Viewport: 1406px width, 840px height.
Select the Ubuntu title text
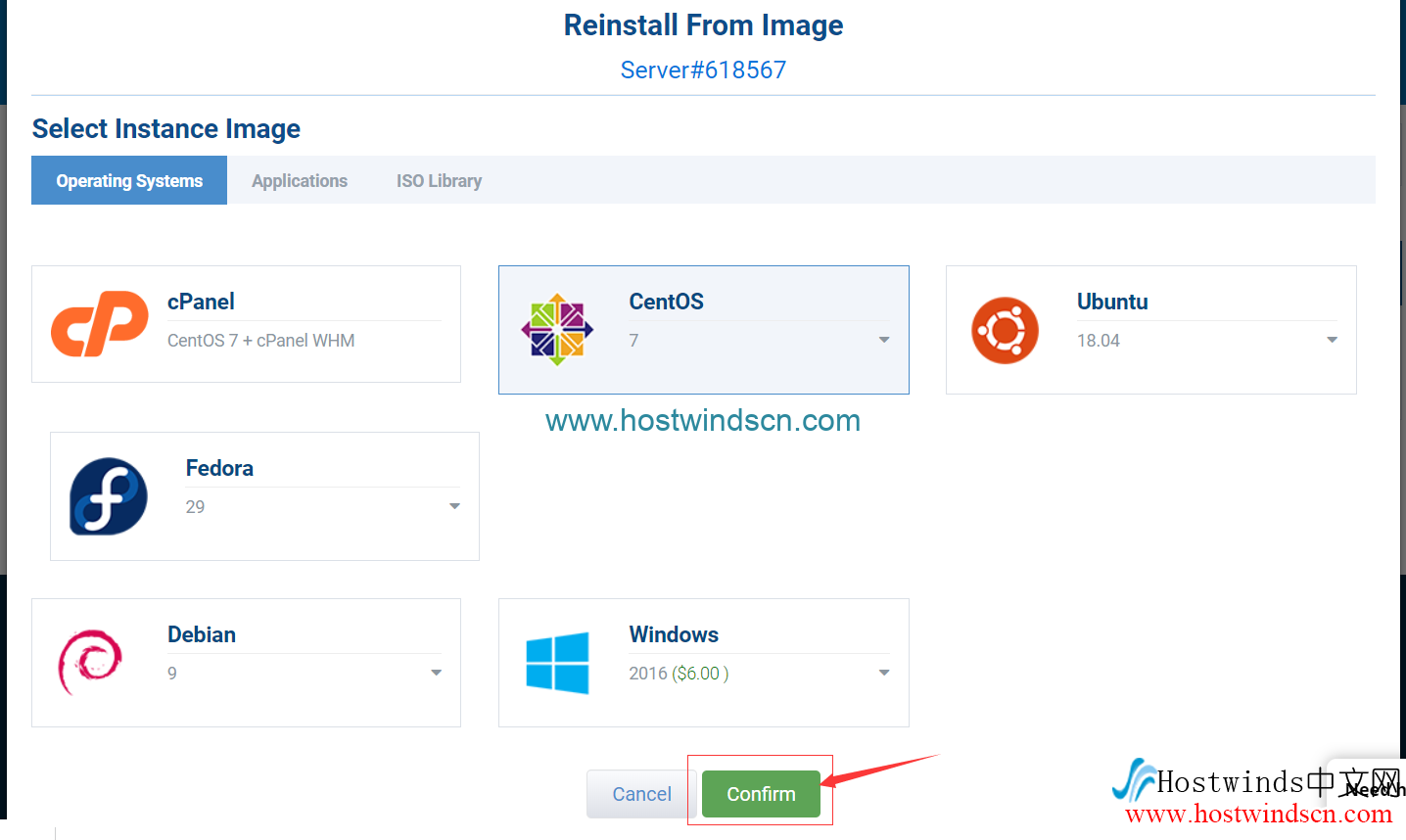(1112, 302)
